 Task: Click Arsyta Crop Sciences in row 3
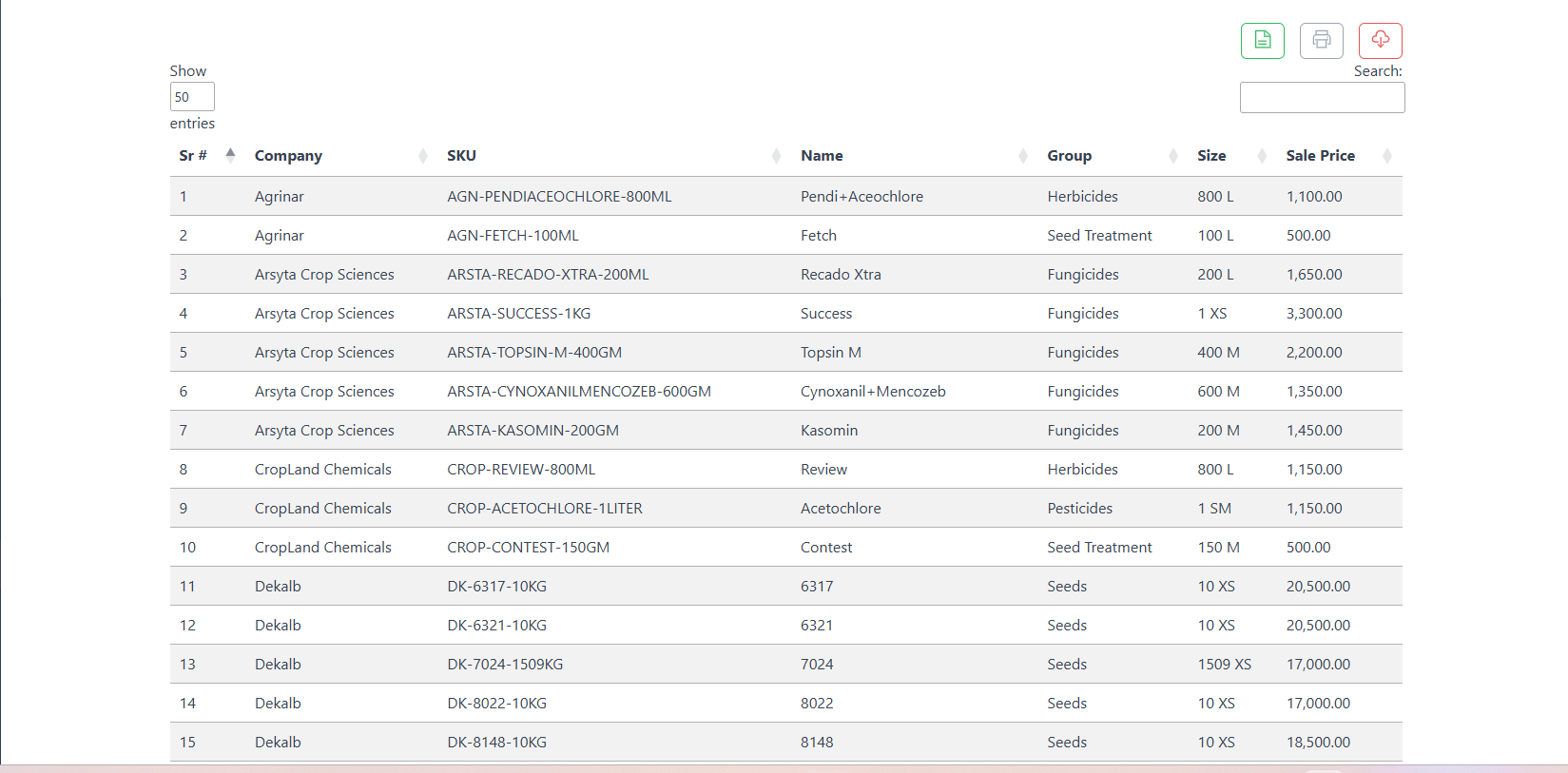(x=324, y=275)
